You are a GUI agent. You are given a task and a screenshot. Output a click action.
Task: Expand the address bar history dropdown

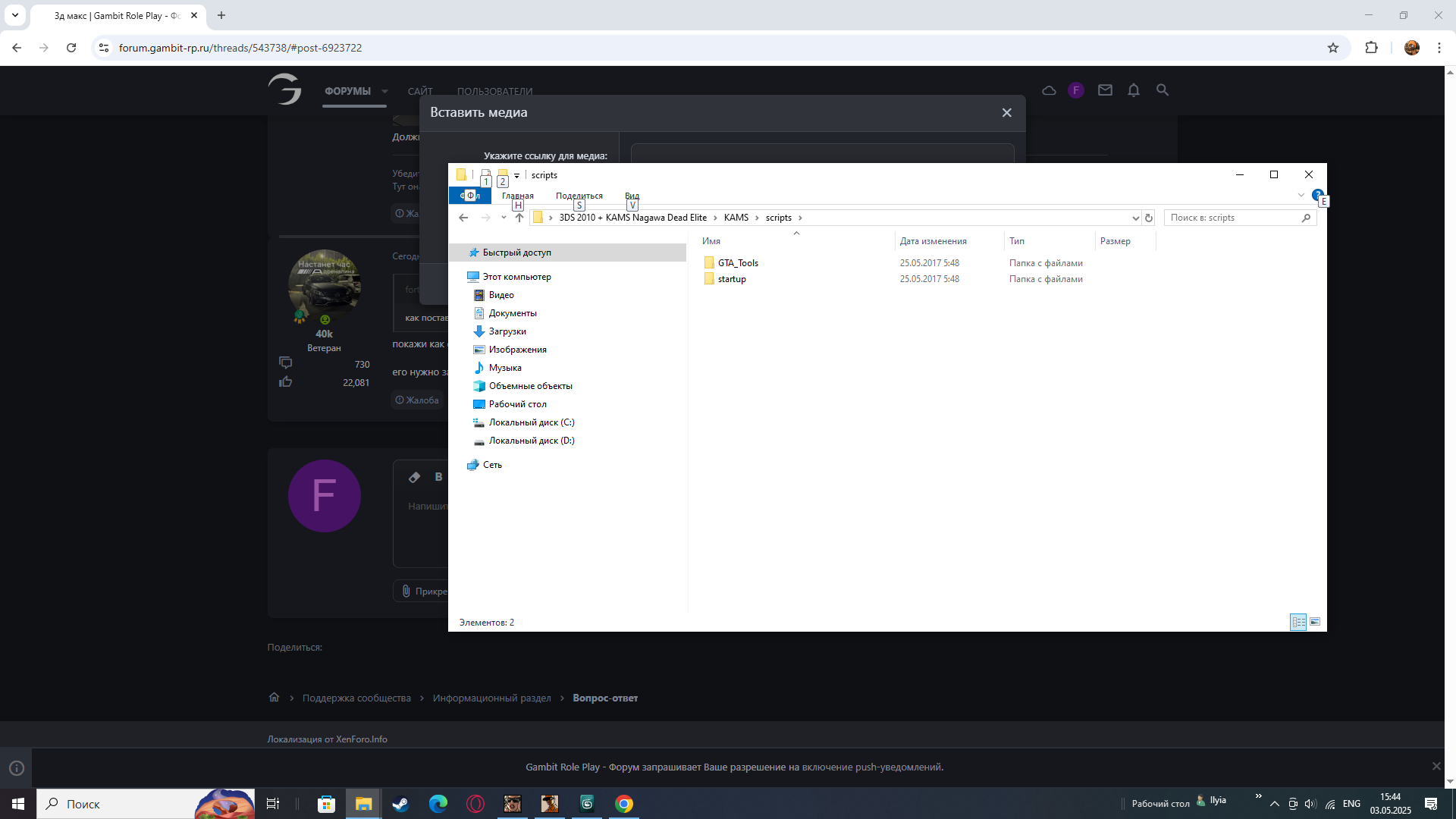click(x=1135, y=218)
